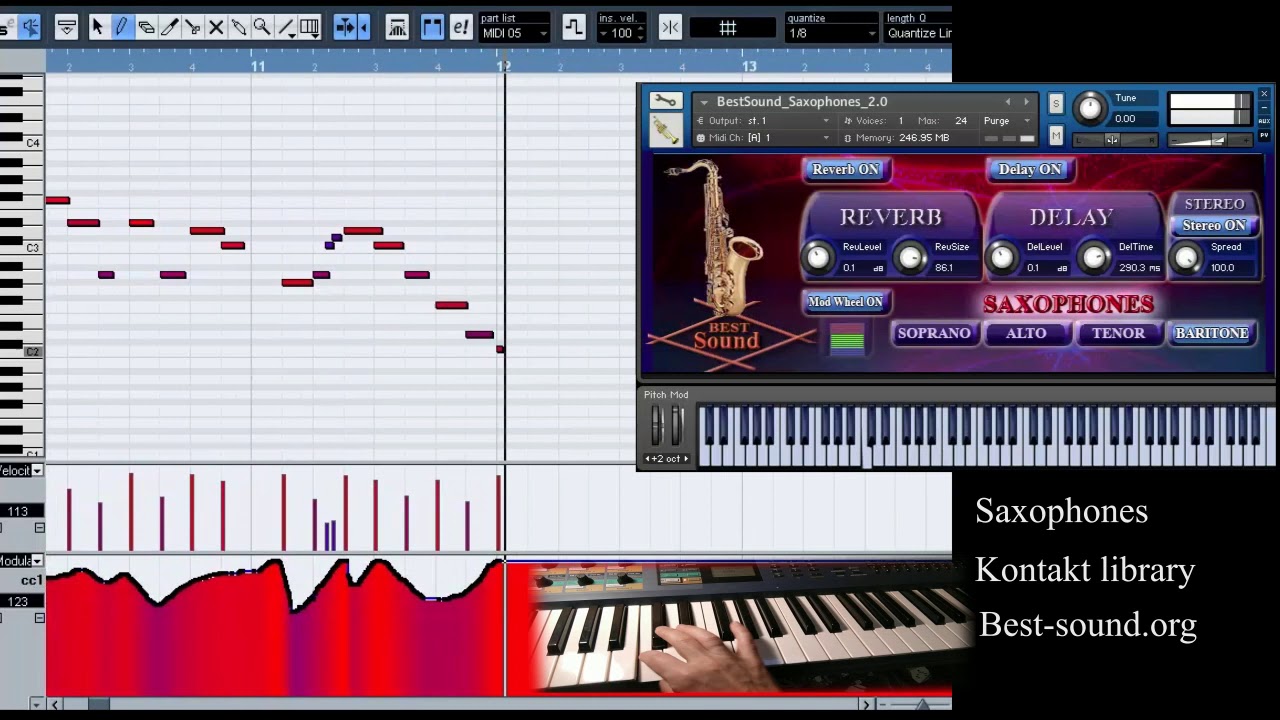Select the Erase tool

pyautogui.click(x=145, y=27)
